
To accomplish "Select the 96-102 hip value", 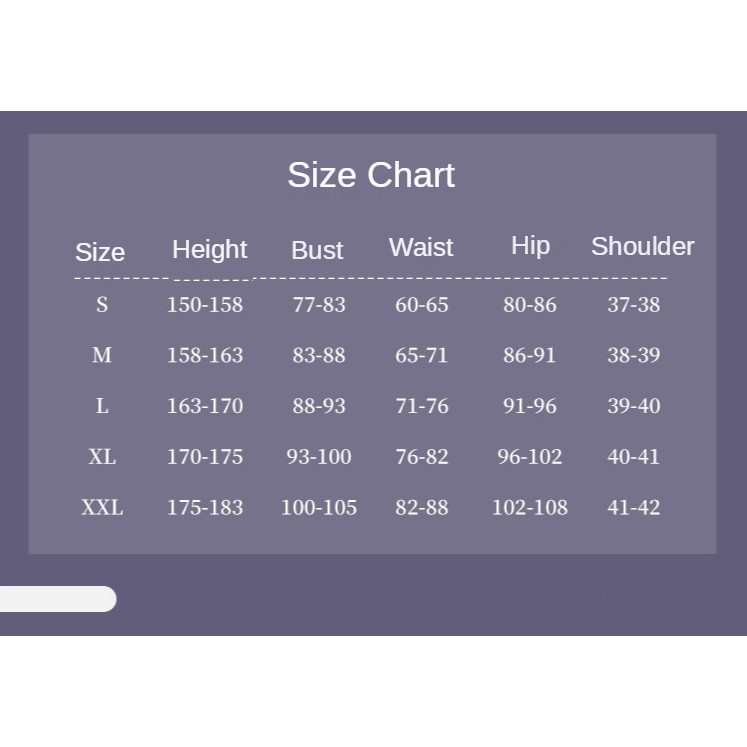I will 530,457.
